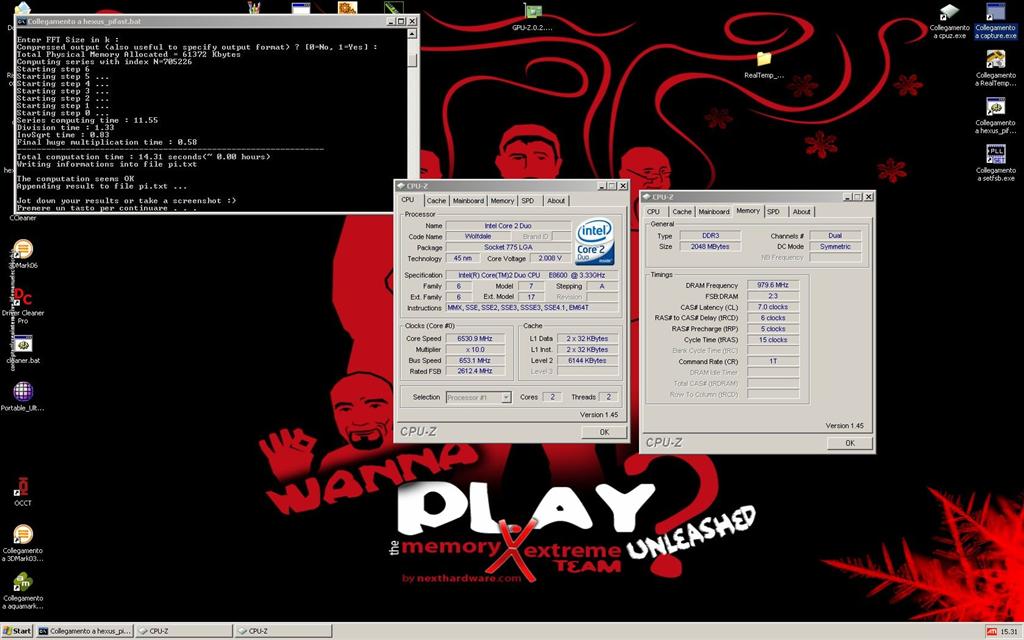Open the GPU-Z desktop icon
Screen dimensions: 1024x640
[532, 18]
